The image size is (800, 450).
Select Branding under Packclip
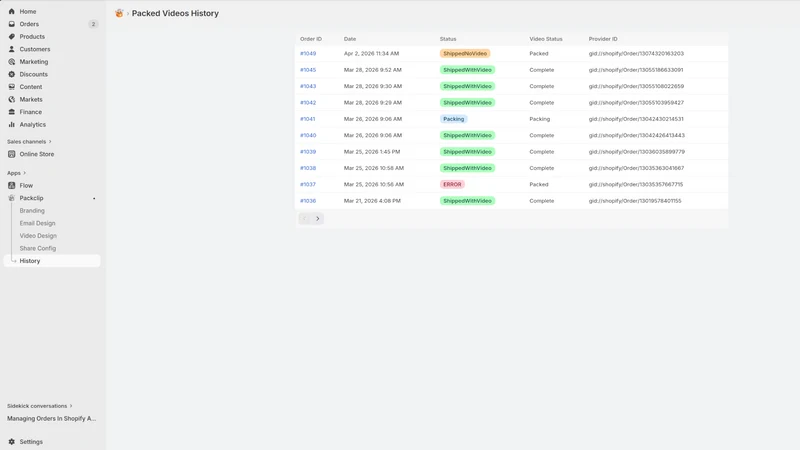[32, 211]
